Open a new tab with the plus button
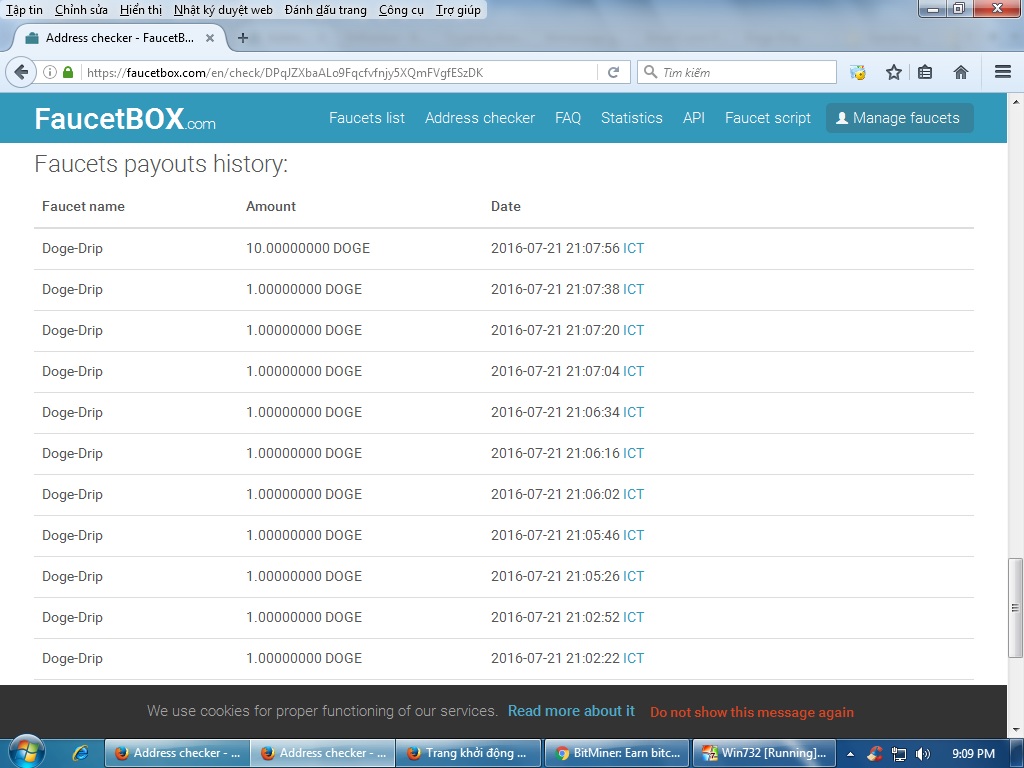This screenshot has width=1024, height=768. coord(243,38)
